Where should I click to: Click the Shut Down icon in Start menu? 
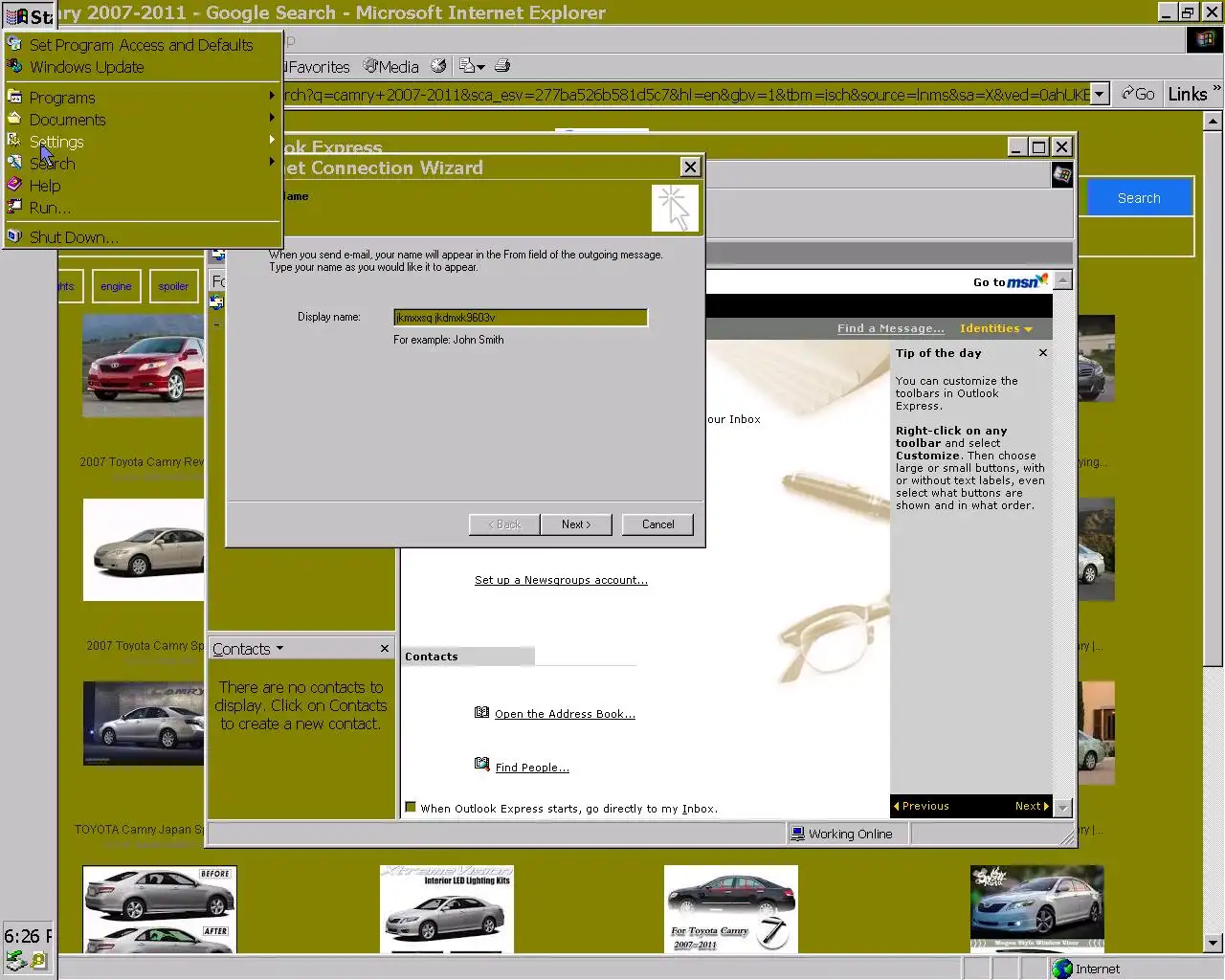point(14,236)
